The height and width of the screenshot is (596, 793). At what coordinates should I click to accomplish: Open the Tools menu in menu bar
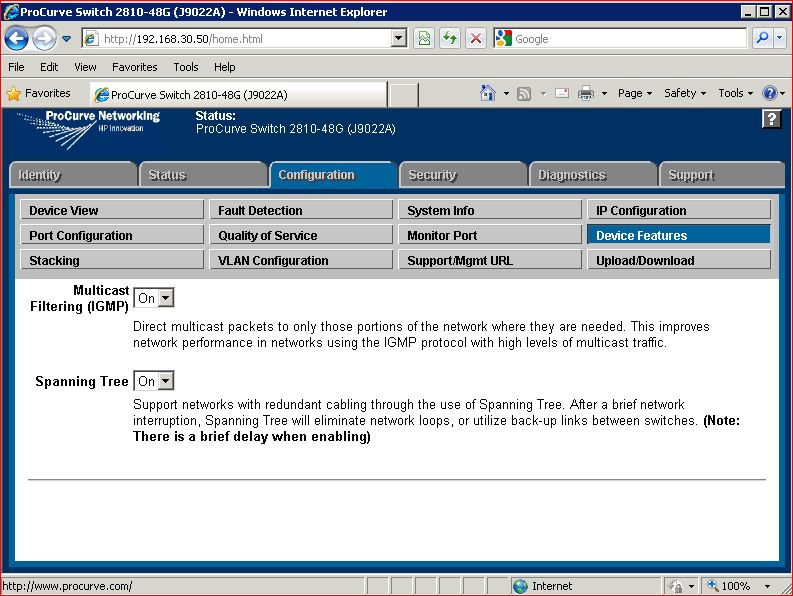tap(186, 67)
